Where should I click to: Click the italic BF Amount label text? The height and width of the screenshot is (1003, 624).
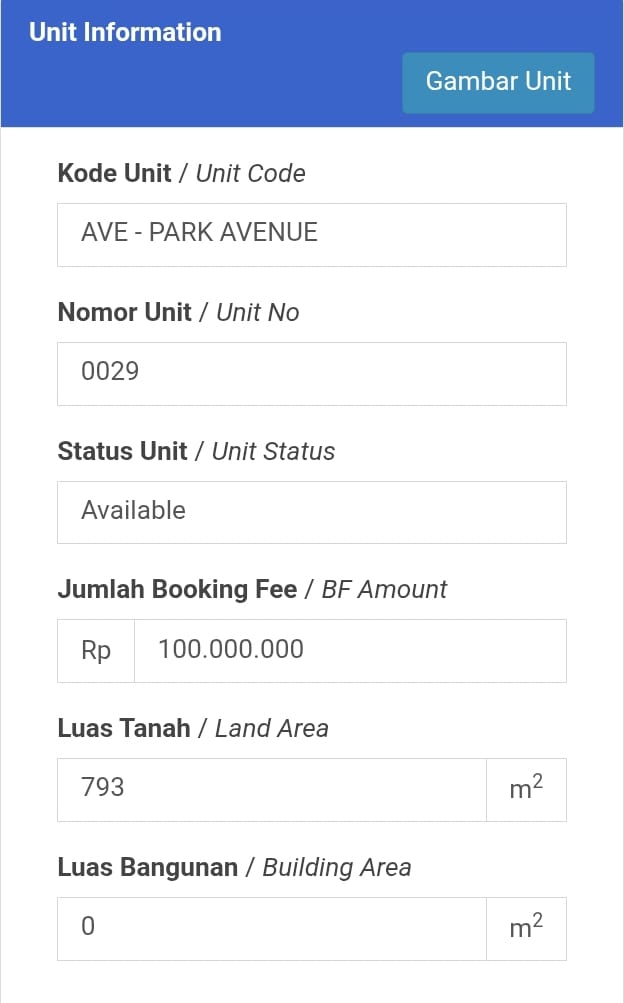click(x=385, y=589)
